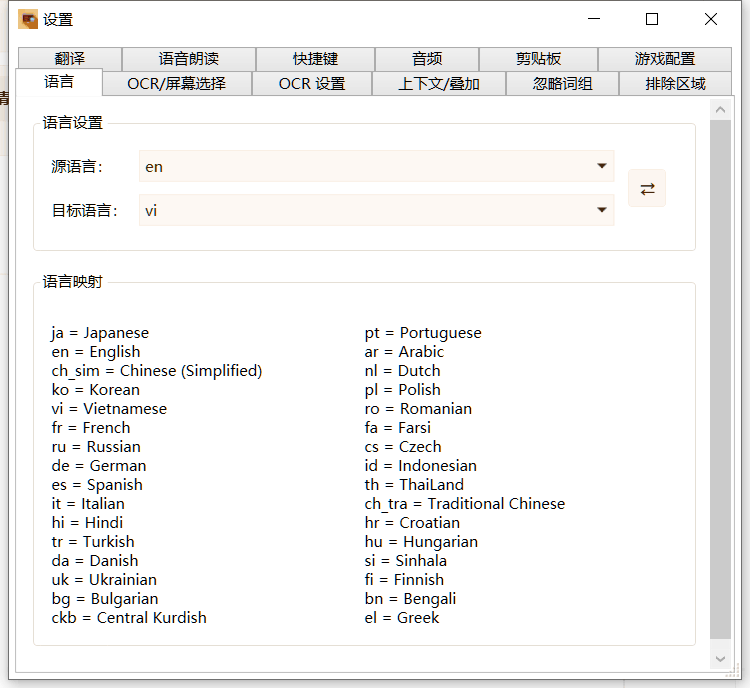Go to the OCR 设置 tab
The width and height of the screenshot is (750, 688).
[312, 84]
